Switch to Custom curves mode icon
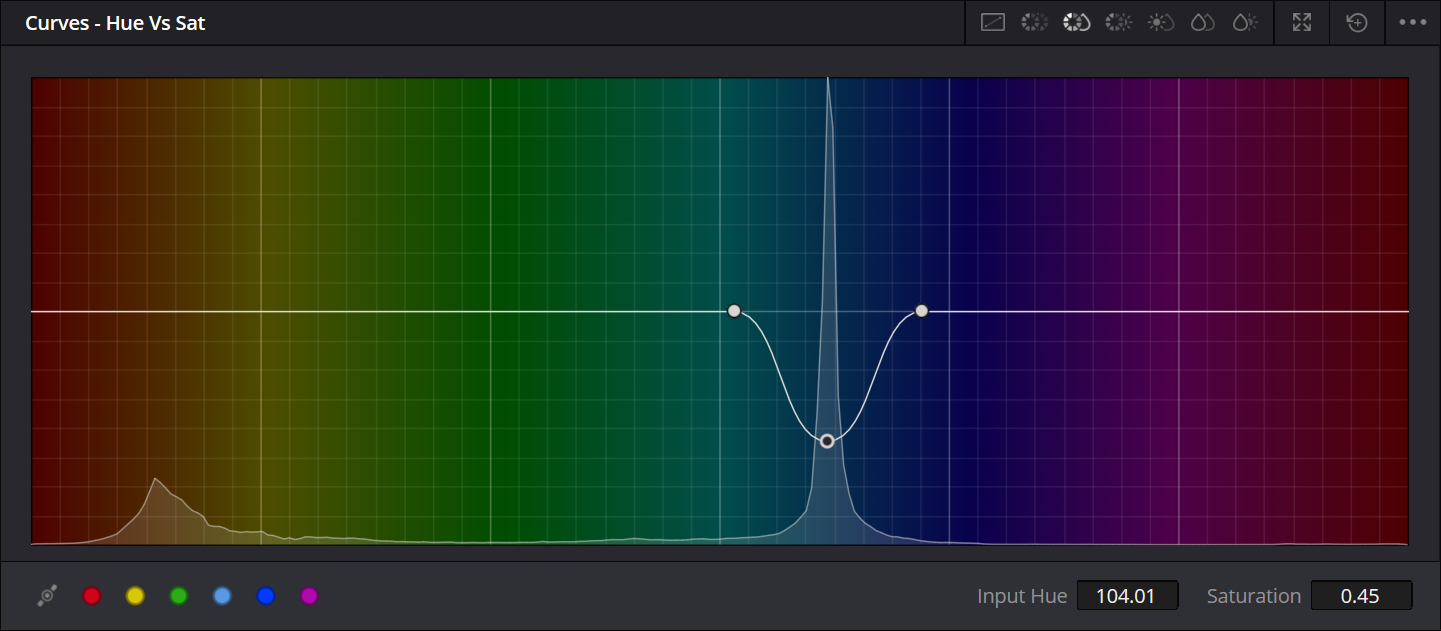 [x=992, y=22]
